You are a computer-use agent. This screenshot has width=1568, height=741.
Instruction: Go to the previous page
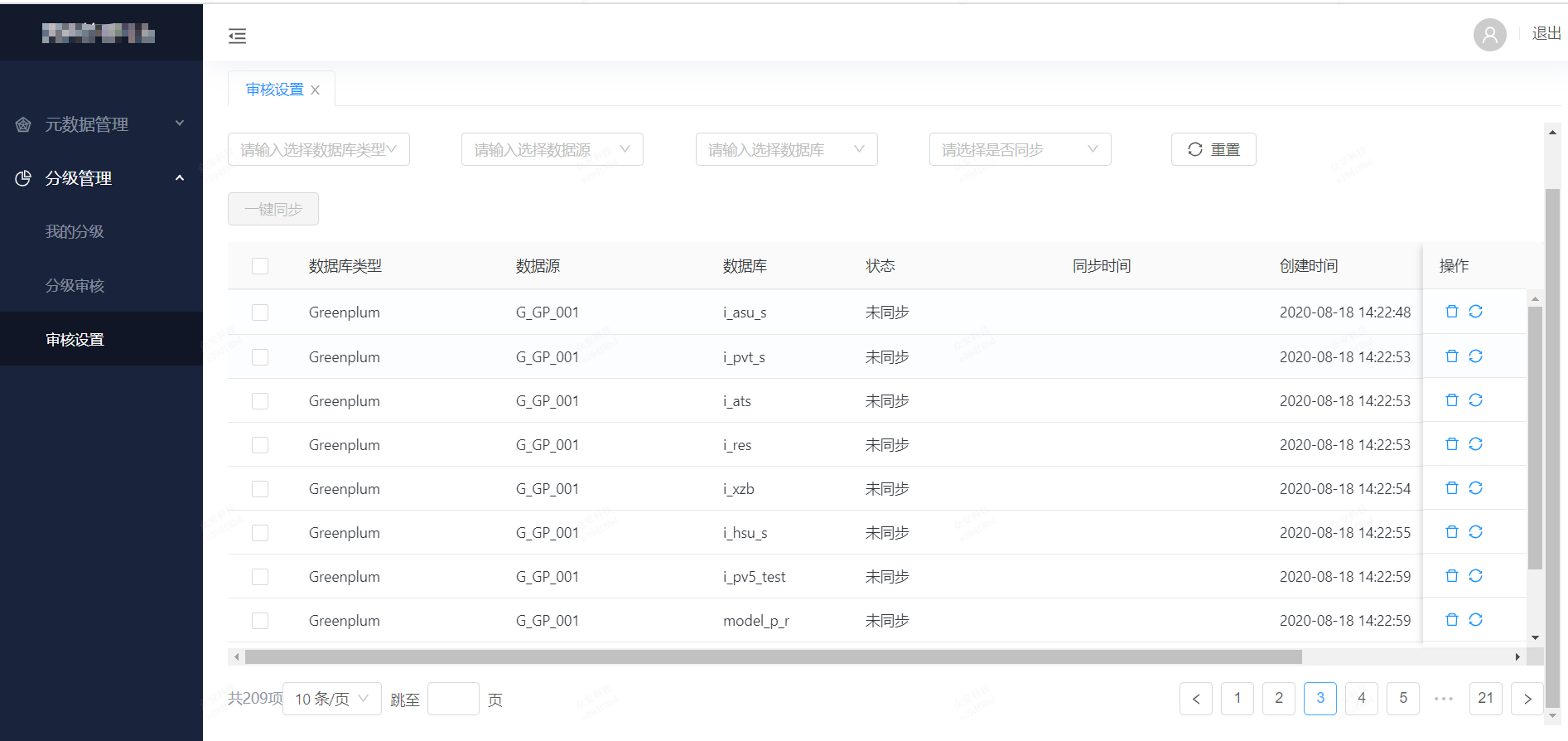pos(1196,699)
